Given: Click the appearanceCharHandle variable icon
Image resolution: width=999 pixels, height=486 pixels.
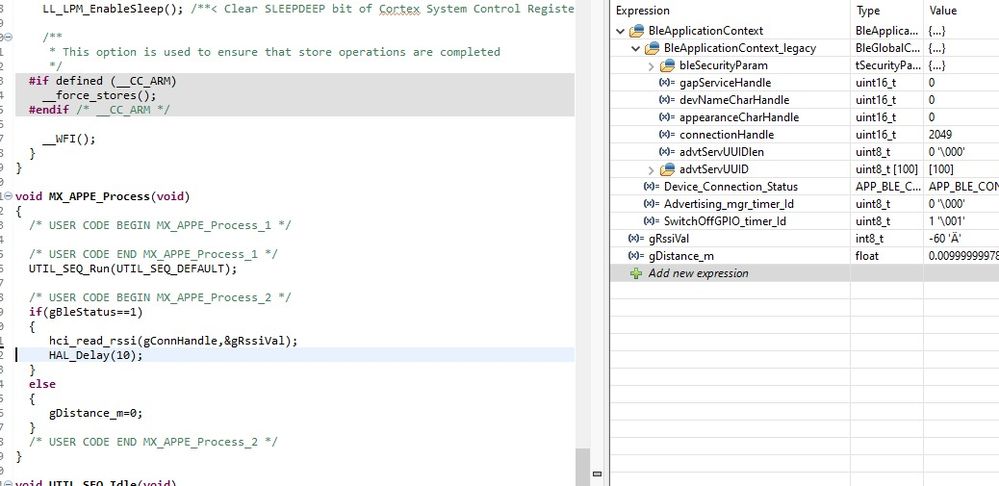Looking at the screenshot, I should [x=667, y=117].
